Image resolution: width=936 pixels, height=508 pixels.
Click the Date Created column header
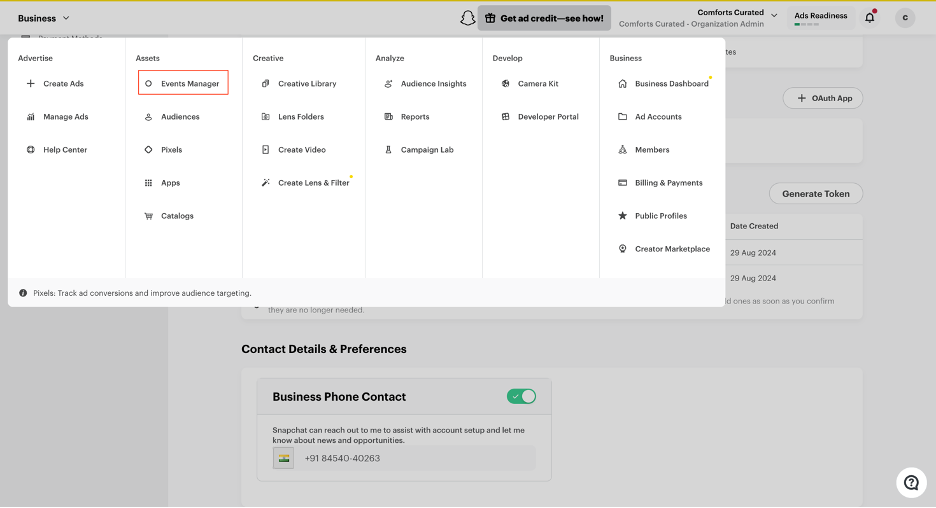point(754,226)
